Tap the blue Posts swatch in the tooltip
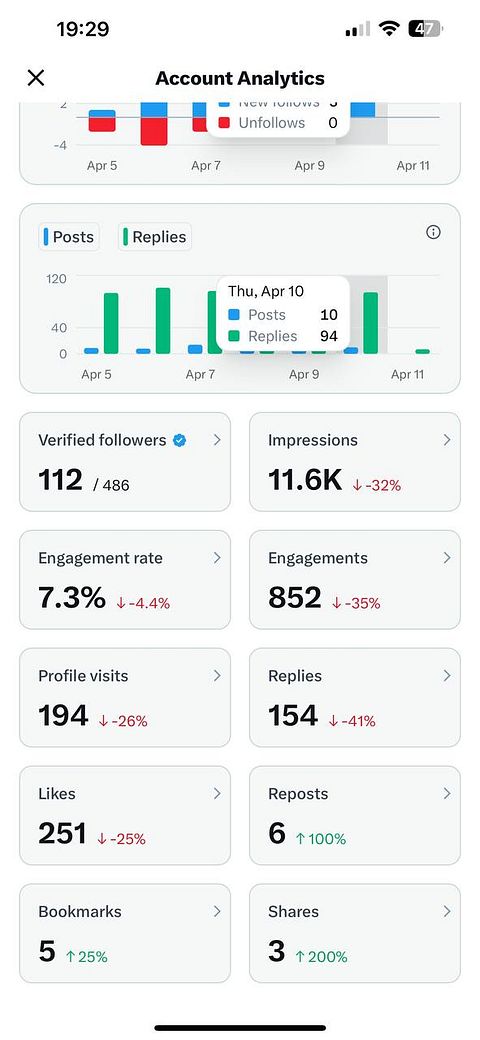Screen dimensions: 480x1040 point(233,315)
